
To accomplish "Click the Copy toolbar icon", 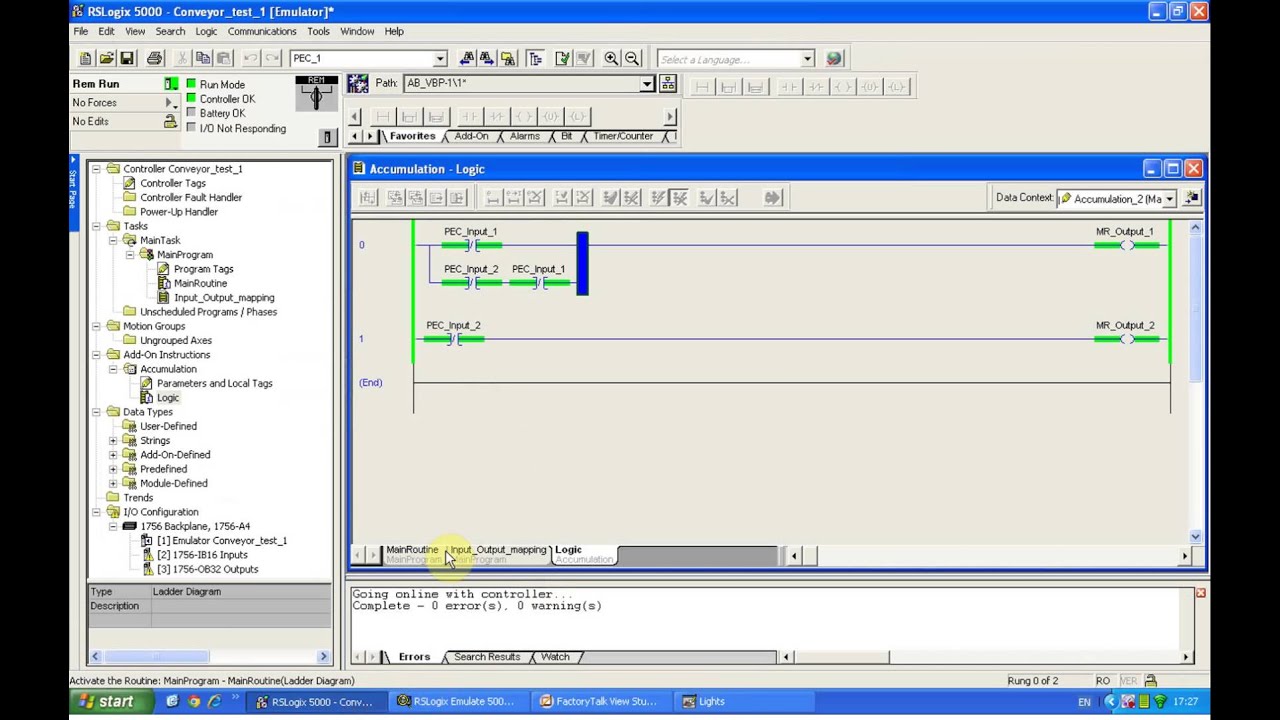I will click(203, 59).
